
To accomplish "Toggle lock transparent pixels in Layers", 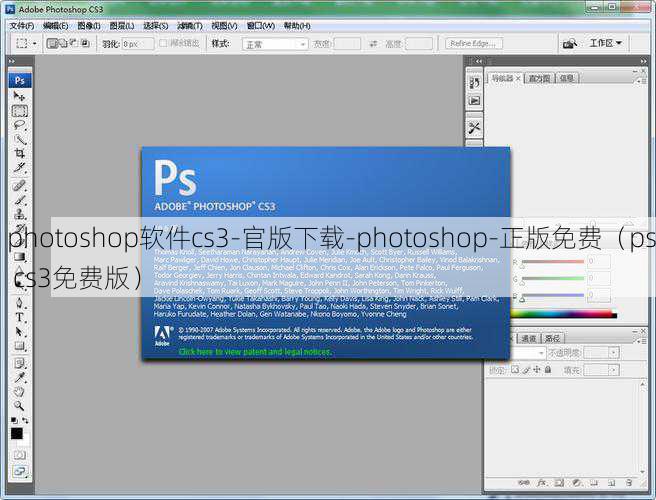I will tap(515, 369).
